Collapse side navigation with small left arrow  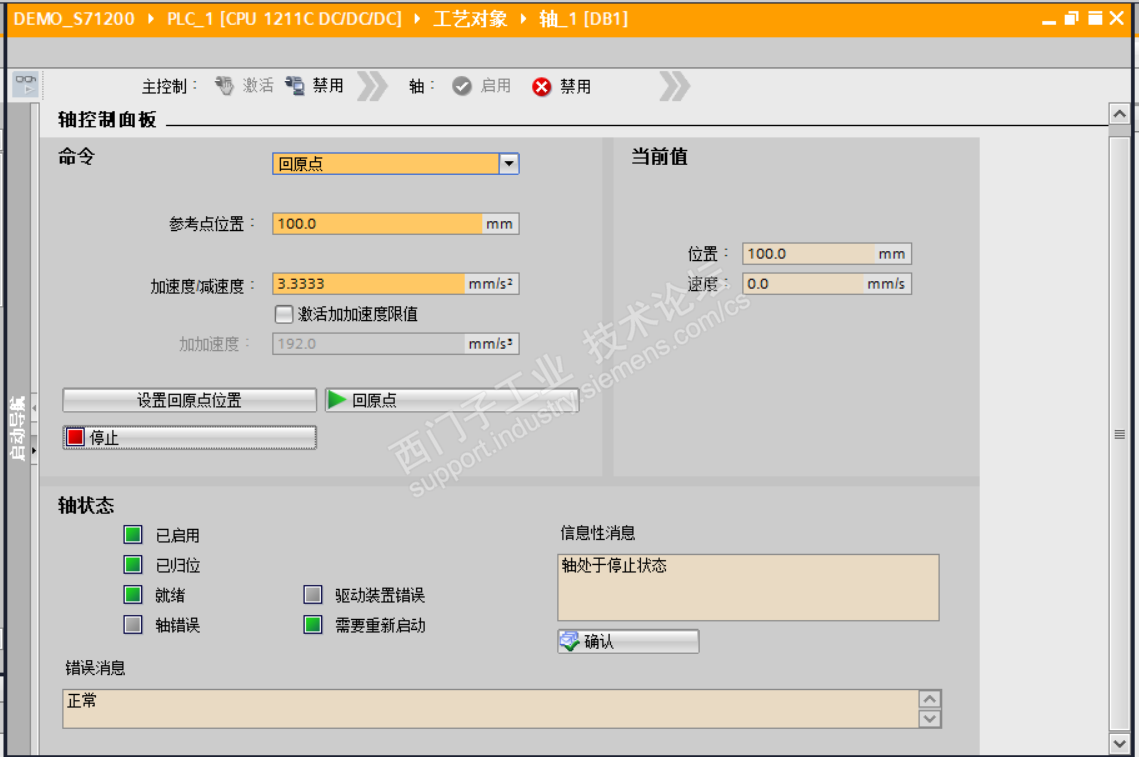click(x=34, y=408)
